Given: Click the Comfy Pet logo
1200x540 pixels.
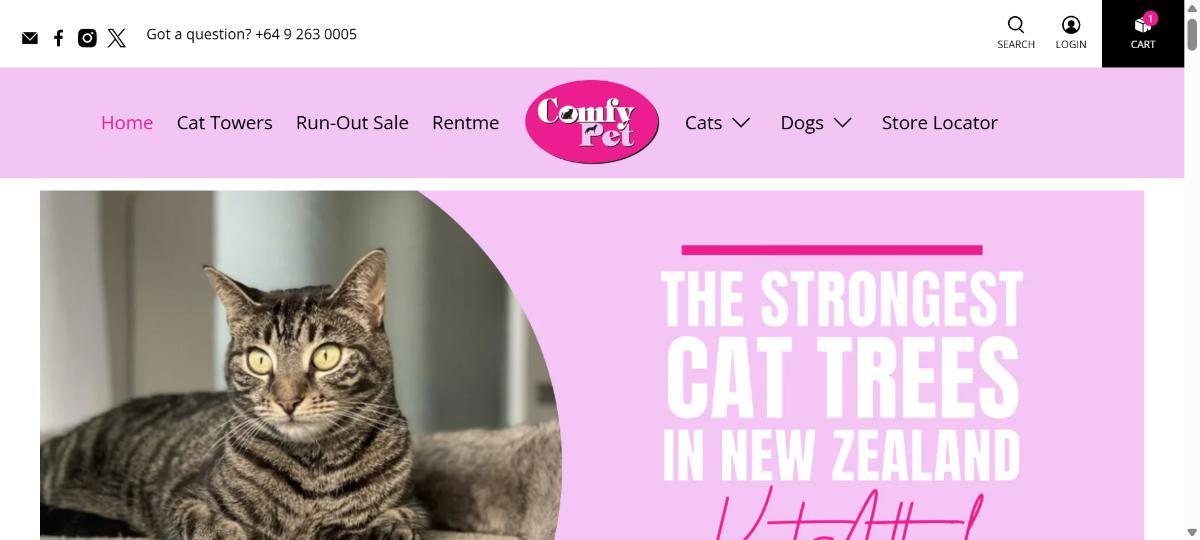Looking at the screenshot, I should (x=592, y=122).
